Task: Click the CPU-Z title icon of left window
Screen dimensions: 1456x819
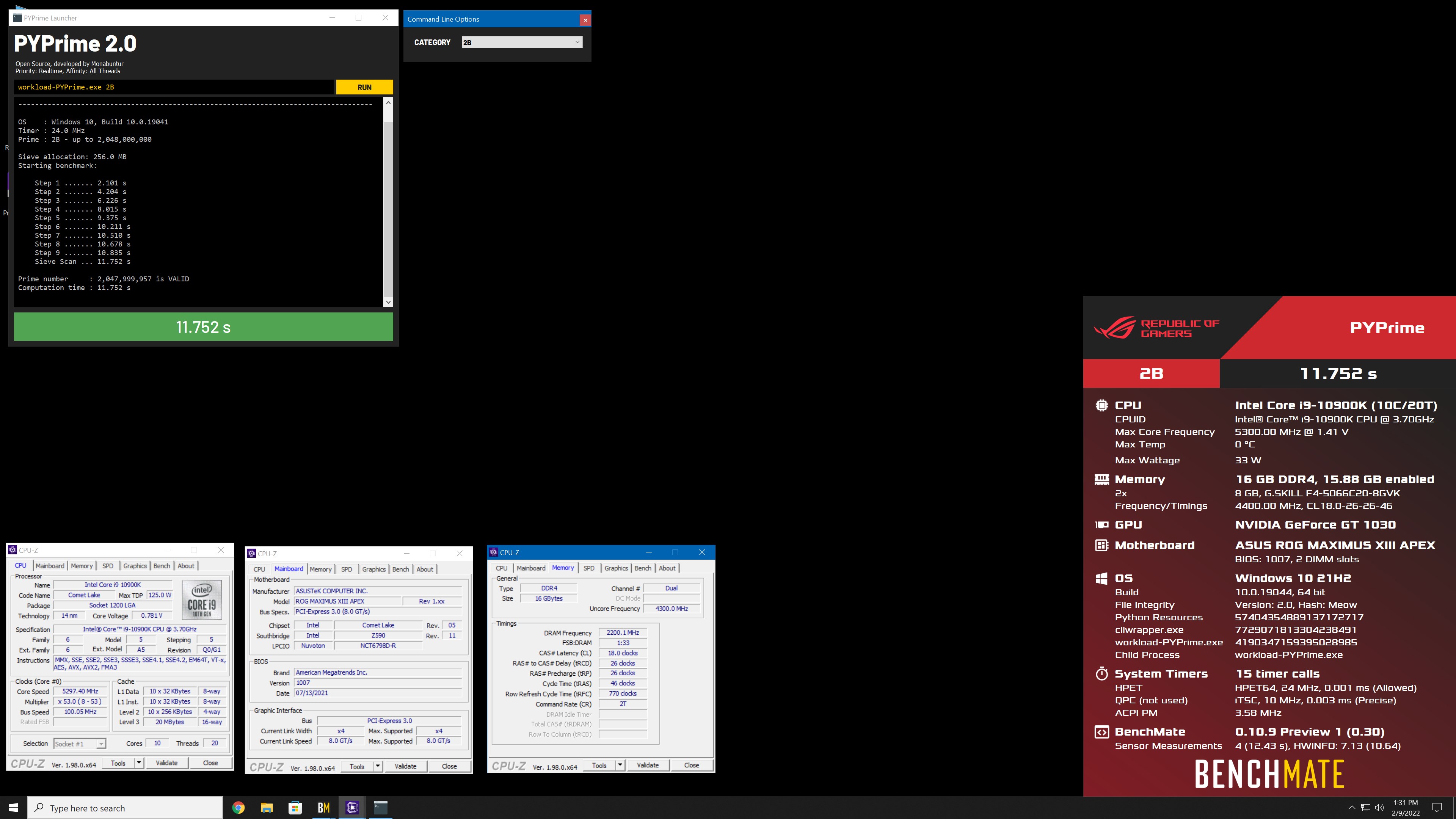Action: pos(13,550)
